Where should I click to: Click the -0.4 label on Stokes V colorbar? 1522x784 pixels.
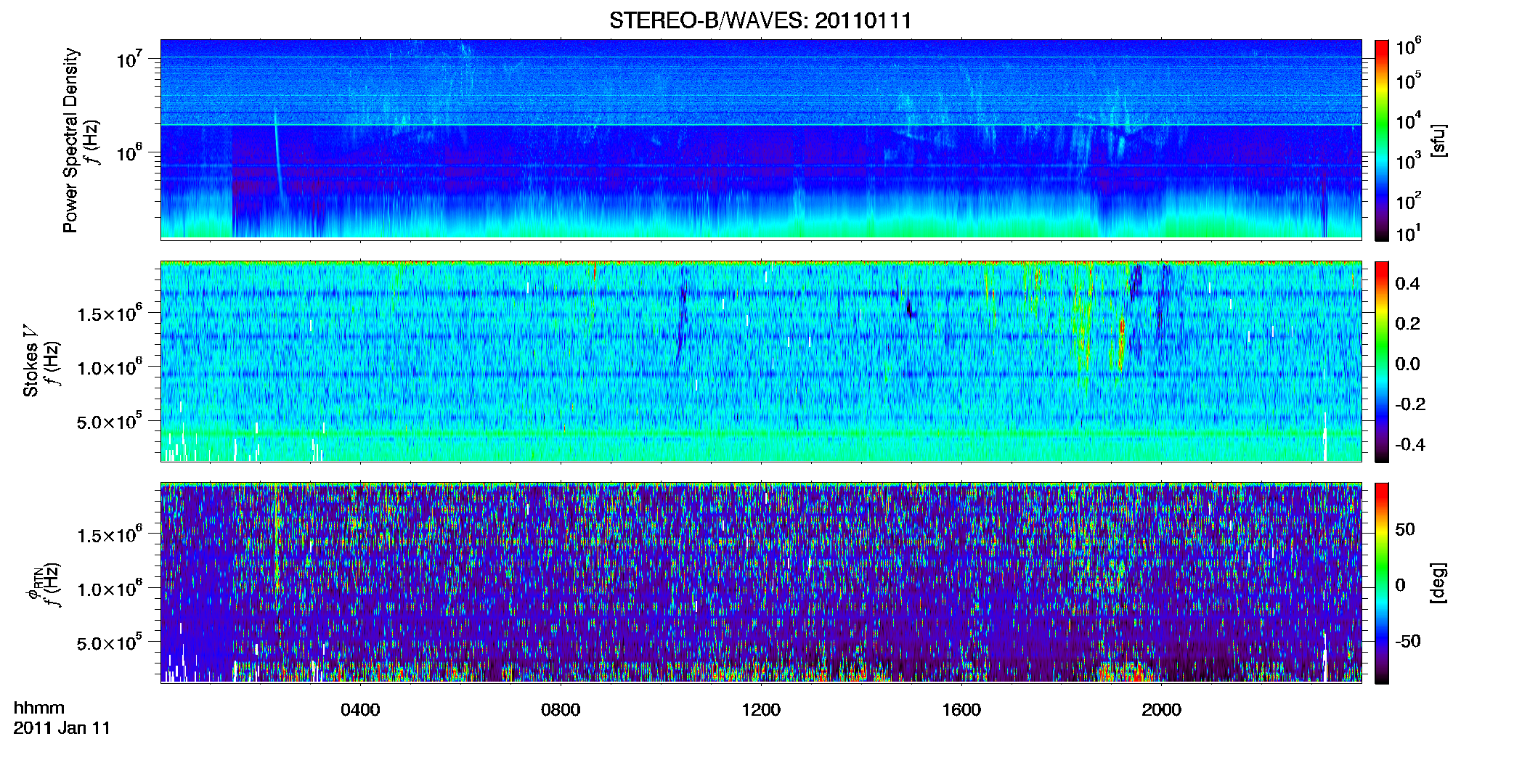click(1409, 445)
